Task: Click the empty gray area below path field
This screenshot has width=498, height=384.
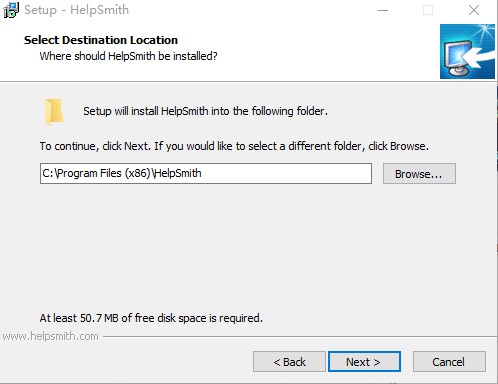Action: click(247, 247)
